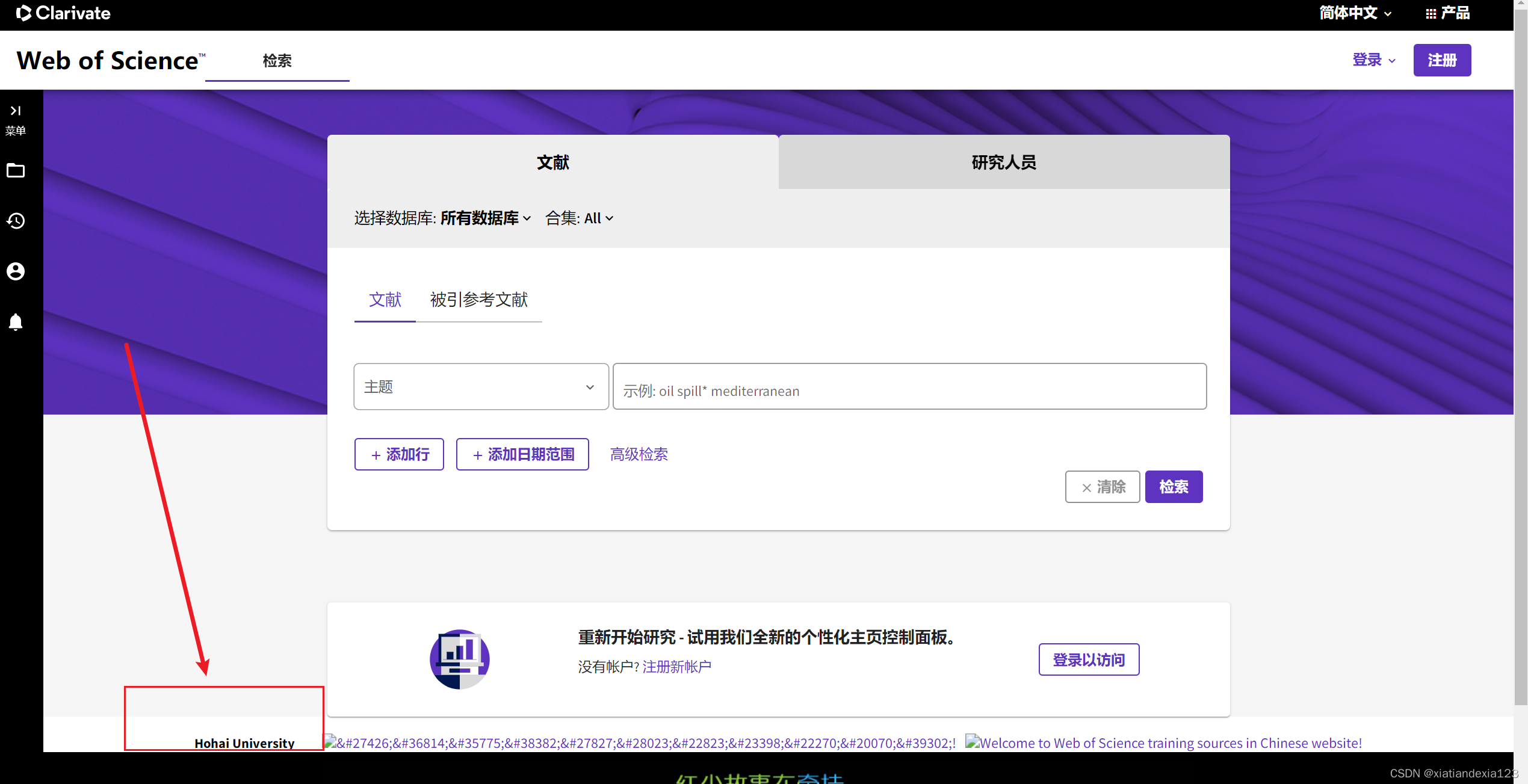Select the 检索 navigation tab

pyautogui.click(x=277, y=61)
